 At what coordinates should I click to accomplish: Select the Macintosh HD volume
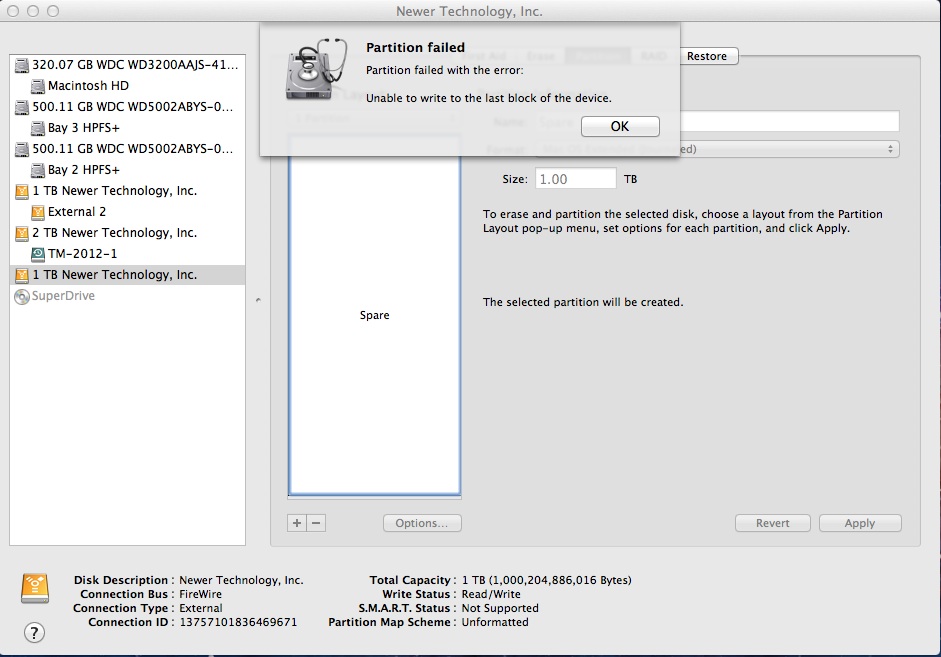(x=127, y=86)
